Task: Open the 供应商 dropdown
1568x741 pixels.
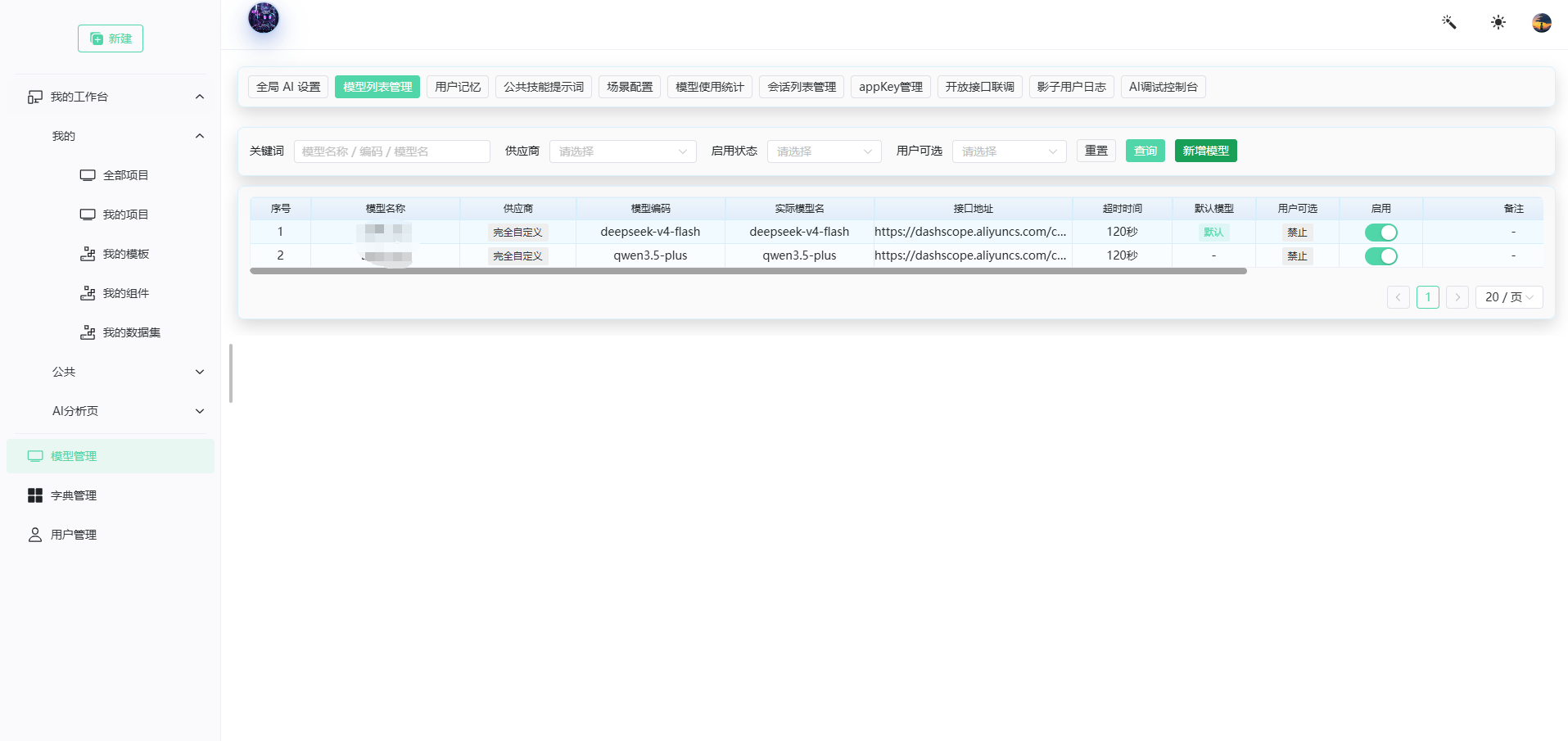Action: pyautogui.click(x=623, y=151)
